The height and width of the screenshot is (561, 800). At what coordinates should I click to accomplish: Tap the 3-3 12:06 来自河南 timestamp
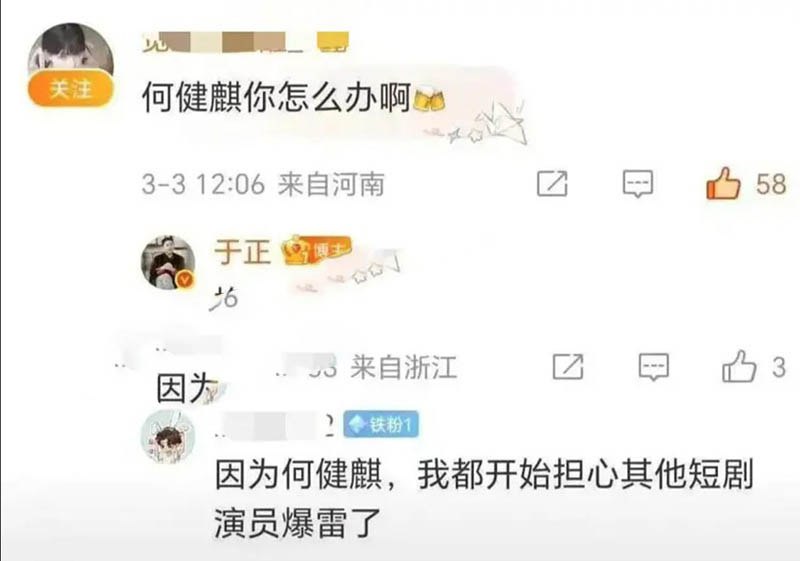(263, 184)
